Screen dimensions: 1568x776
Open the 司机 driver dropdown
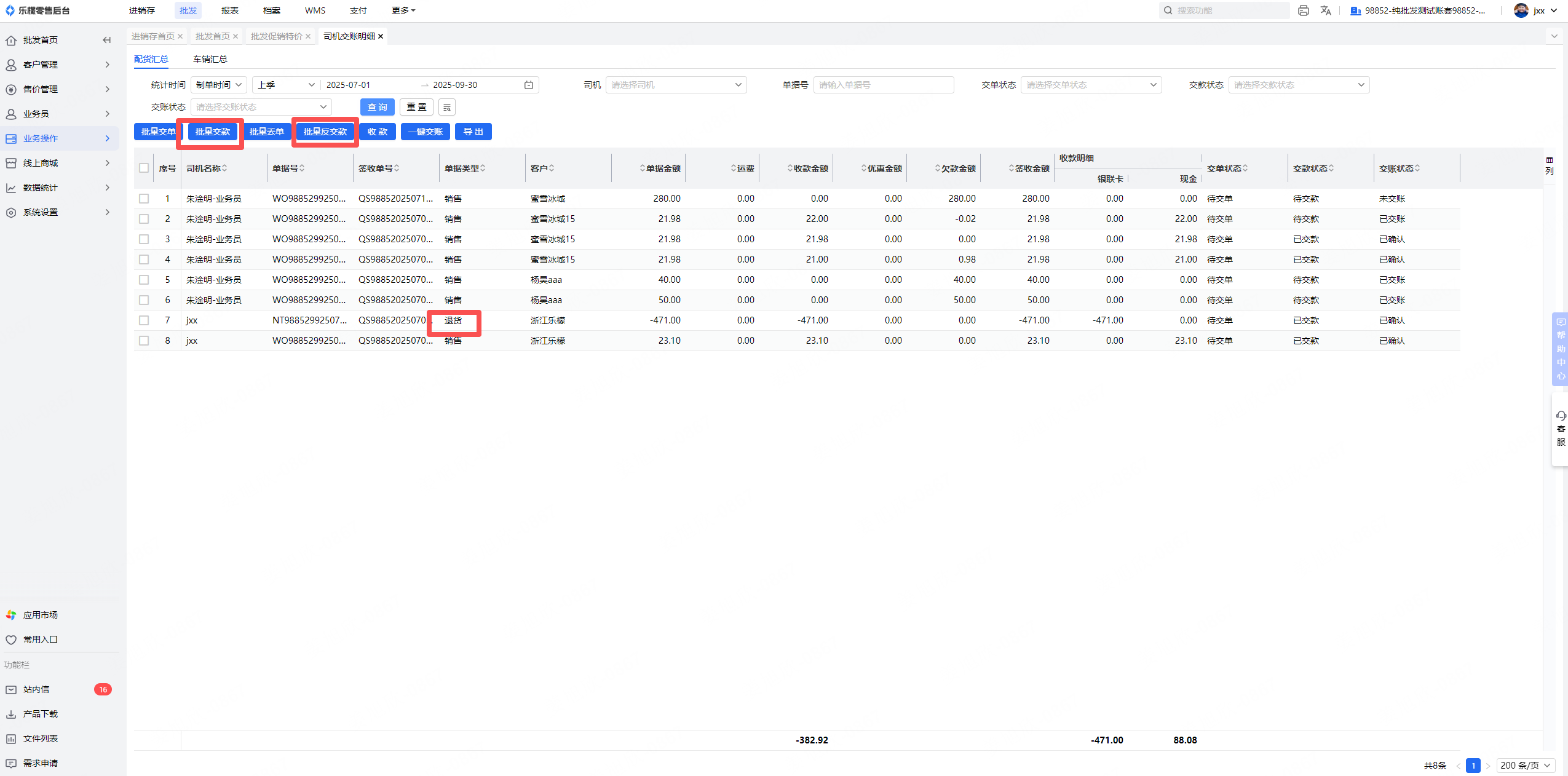(676, 85)
